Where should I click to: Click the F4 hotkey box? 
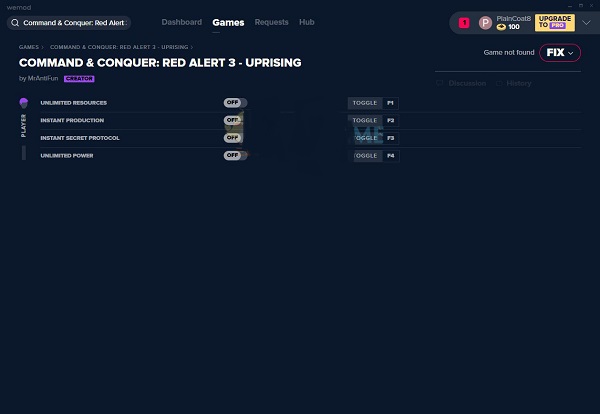click(x=391, y=156)
